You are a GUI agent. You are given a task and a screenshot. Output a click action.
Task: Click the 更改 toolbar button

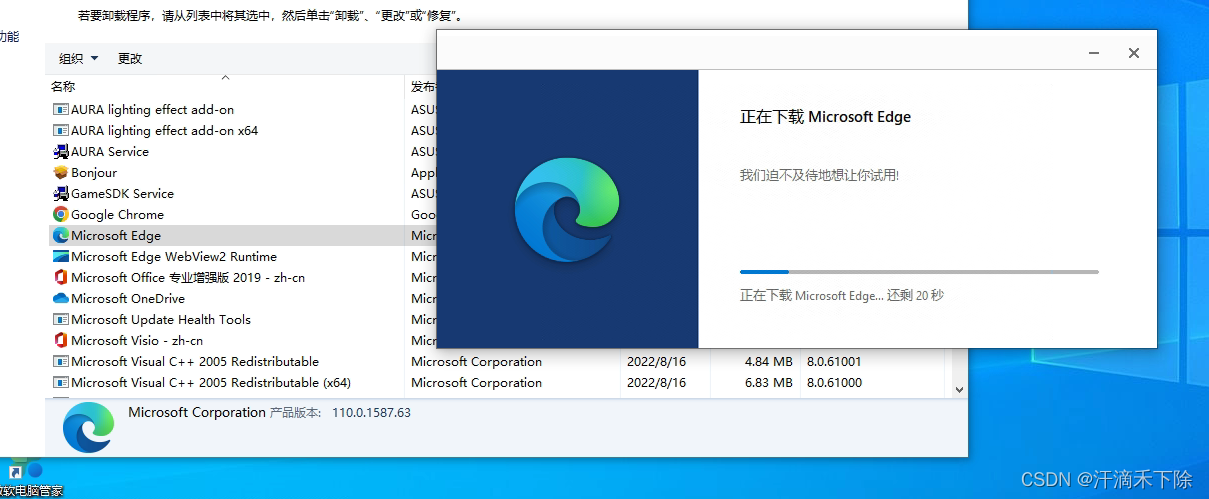pos(130,59)
